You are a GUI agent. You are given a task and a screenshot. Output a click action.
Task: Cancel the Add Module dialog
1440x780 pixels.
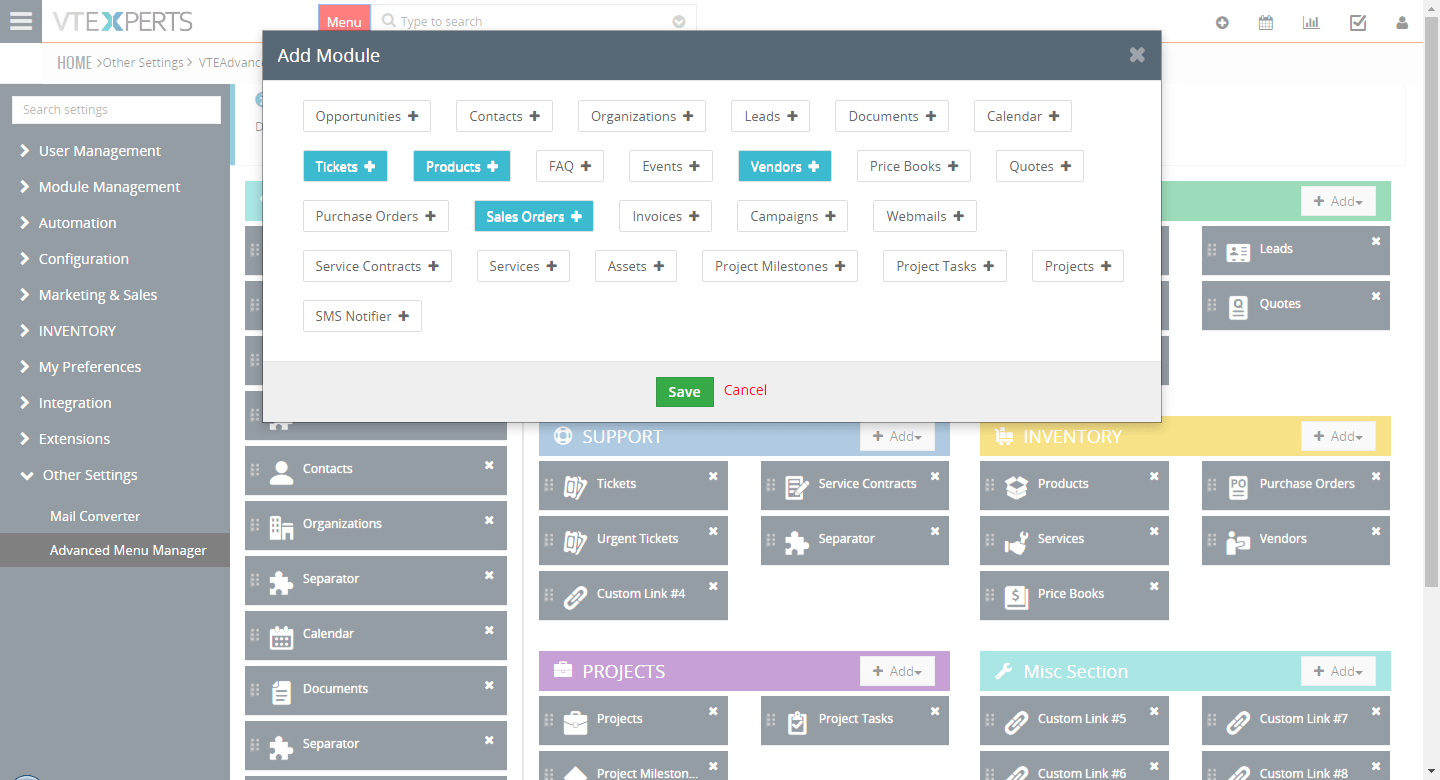745,390
